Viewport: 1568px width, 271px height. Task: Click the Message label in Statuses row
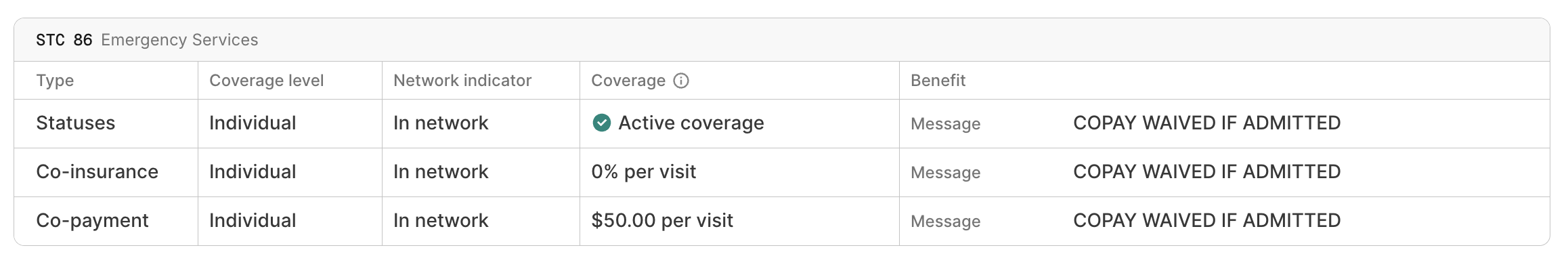pos(945,123)
